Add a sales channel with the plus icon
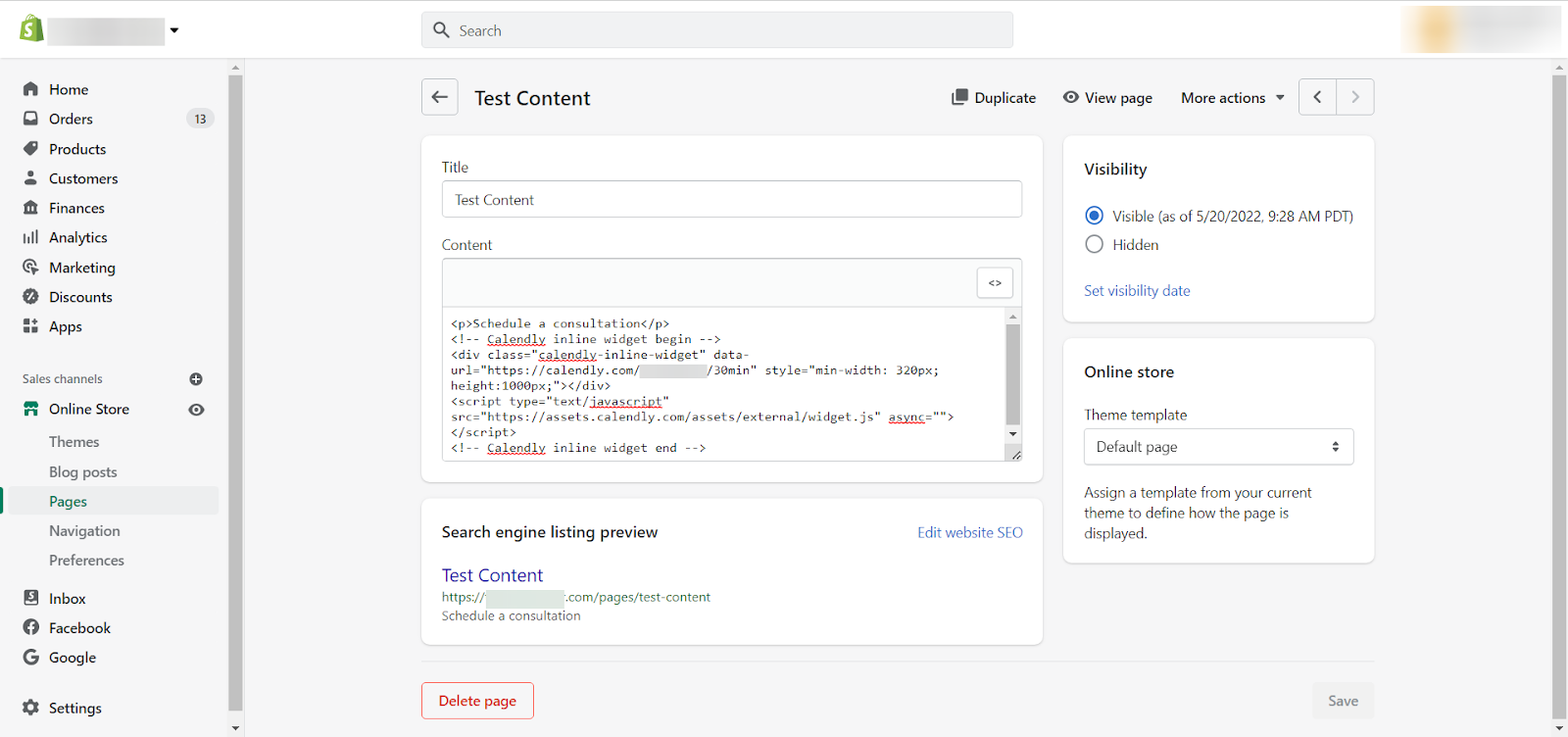Viewport: 1568px width, 737px height. pyautogui.click(x=196, y=379)
